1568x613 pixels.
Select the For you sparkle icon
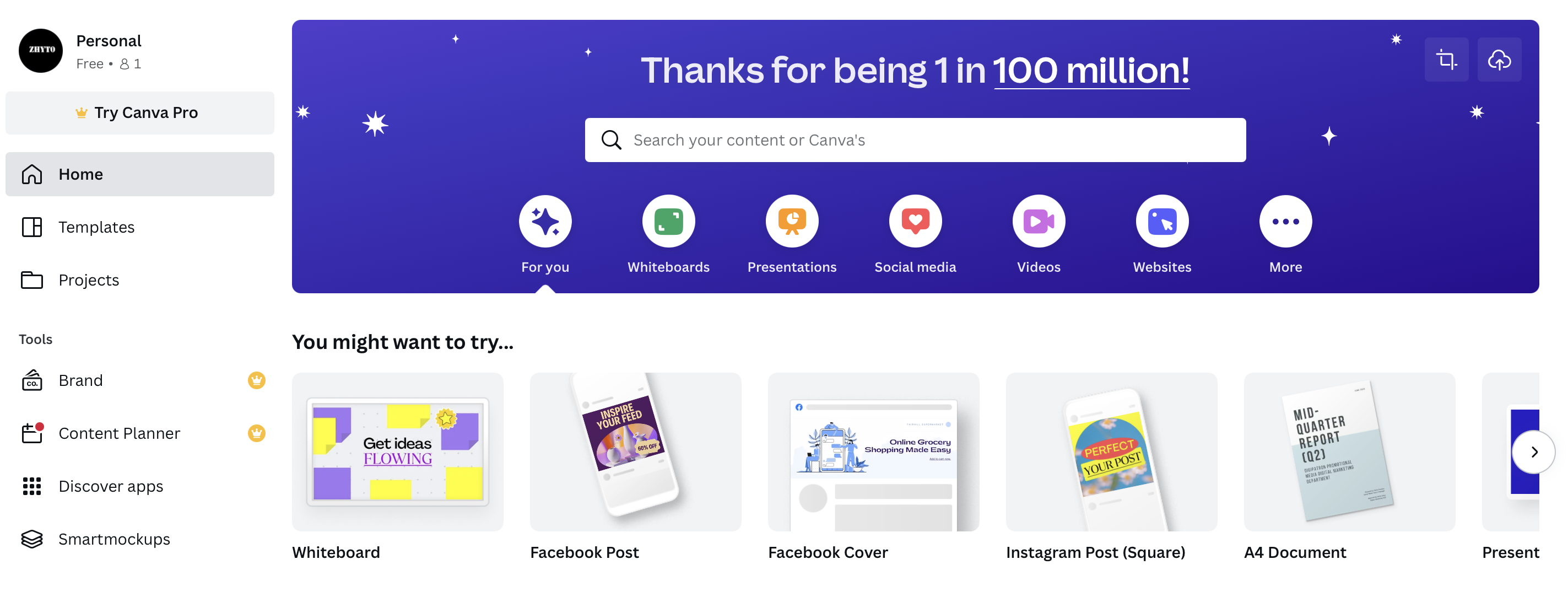(x=545, y=222)
